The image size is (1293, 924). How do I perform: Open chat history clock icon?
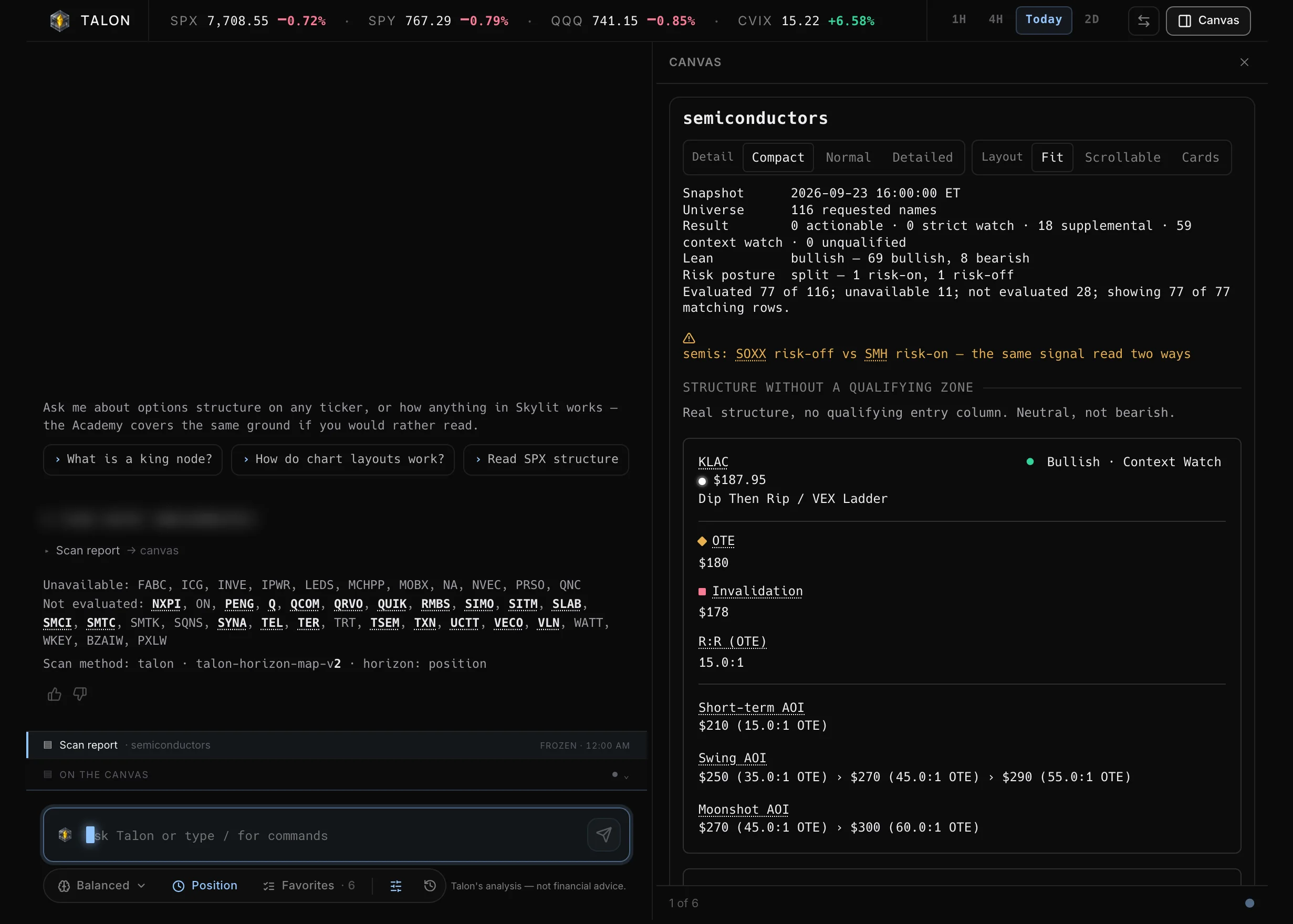[430, 886]
